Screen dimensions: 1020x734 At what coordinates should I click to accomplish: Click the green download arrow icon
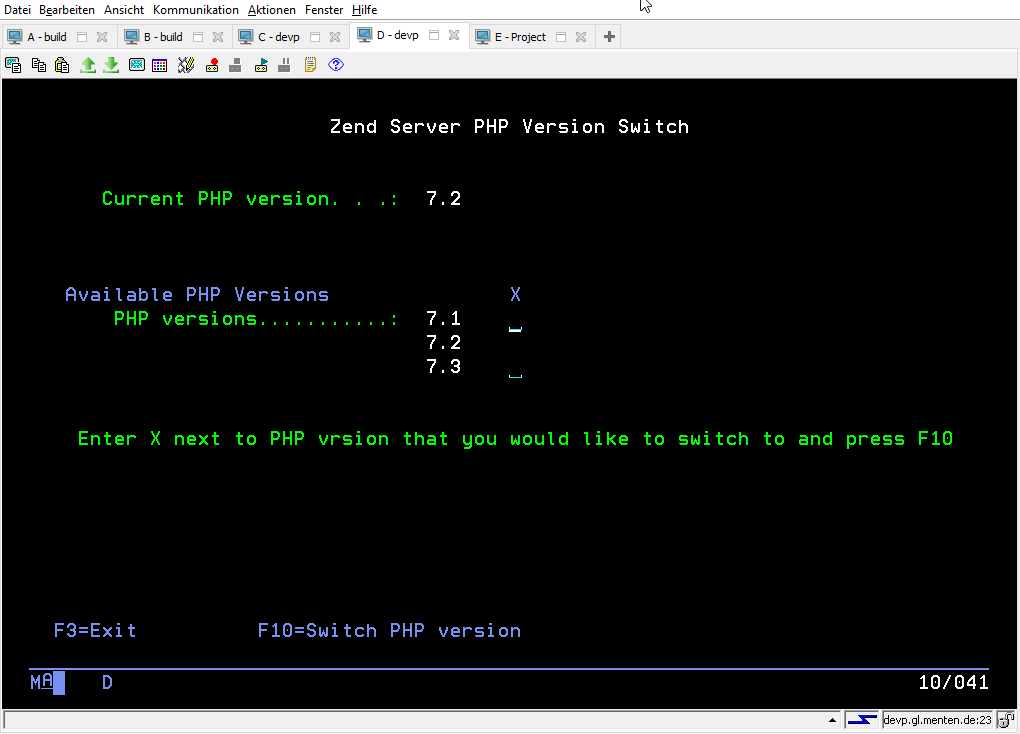coord(111,65)
